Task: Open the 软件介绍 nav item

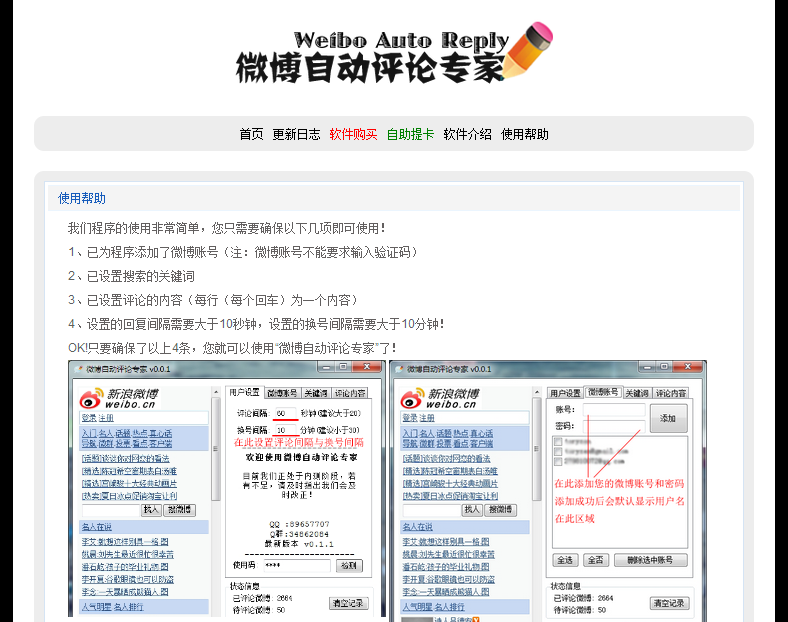Action: pos(467,134)
